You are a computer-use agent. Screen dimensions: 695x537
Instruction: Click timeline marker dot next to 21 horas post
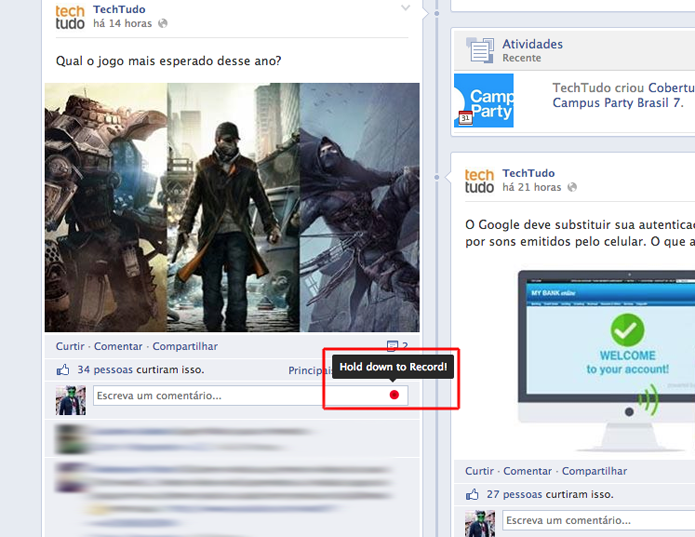coord(437,177)
